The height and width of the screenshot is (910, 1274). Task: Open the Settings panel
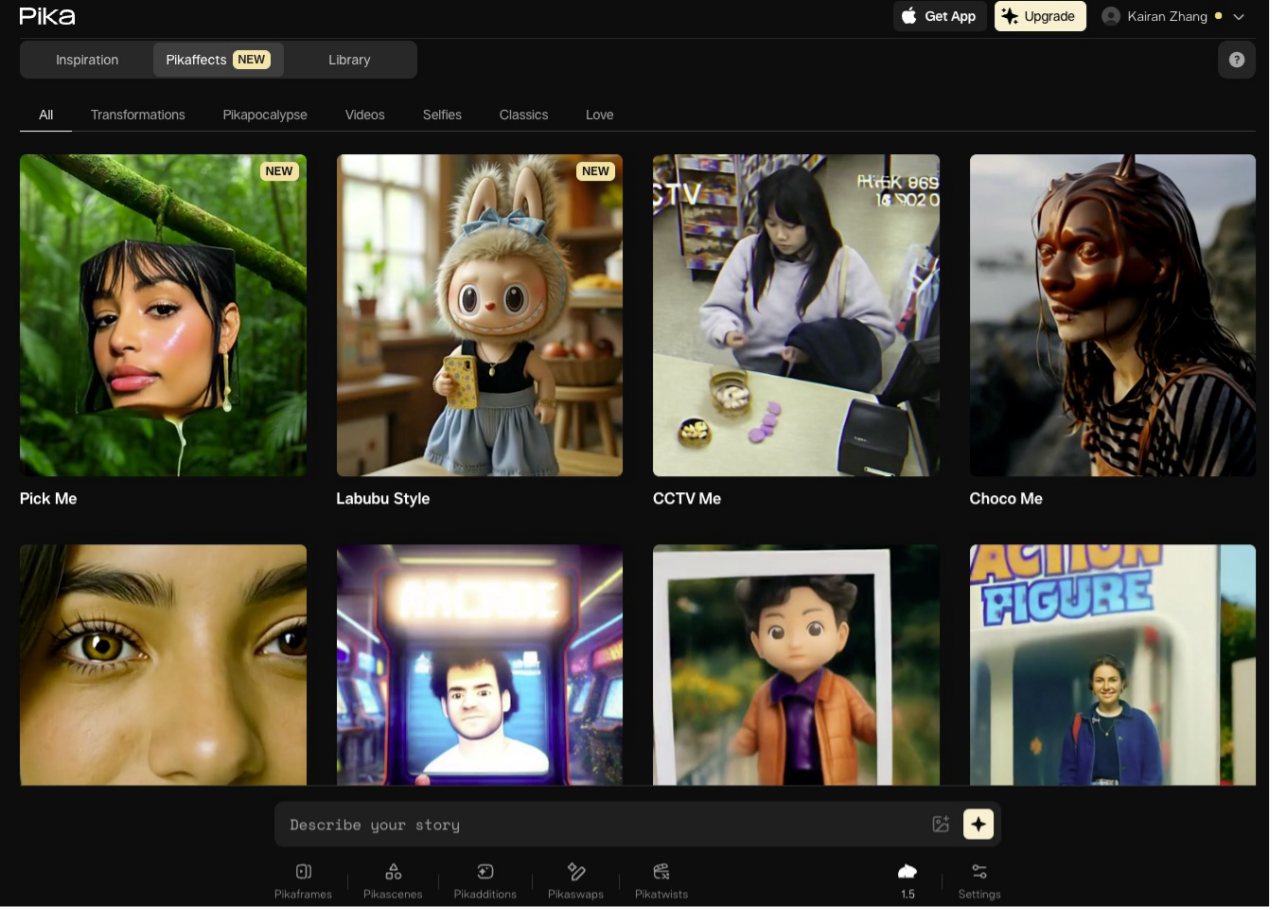tap(979, 879)
